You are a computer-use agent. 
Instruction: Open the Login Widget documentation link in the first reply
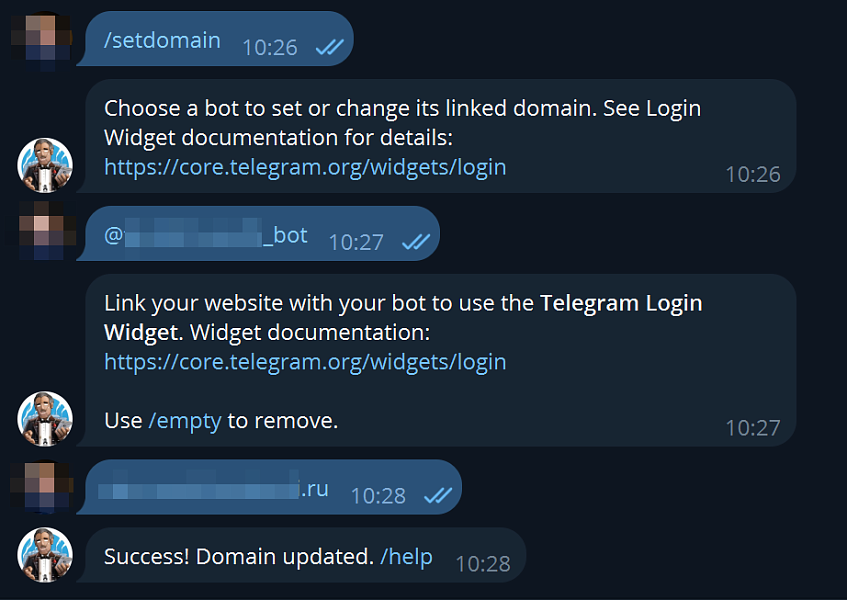pos(304,168)
